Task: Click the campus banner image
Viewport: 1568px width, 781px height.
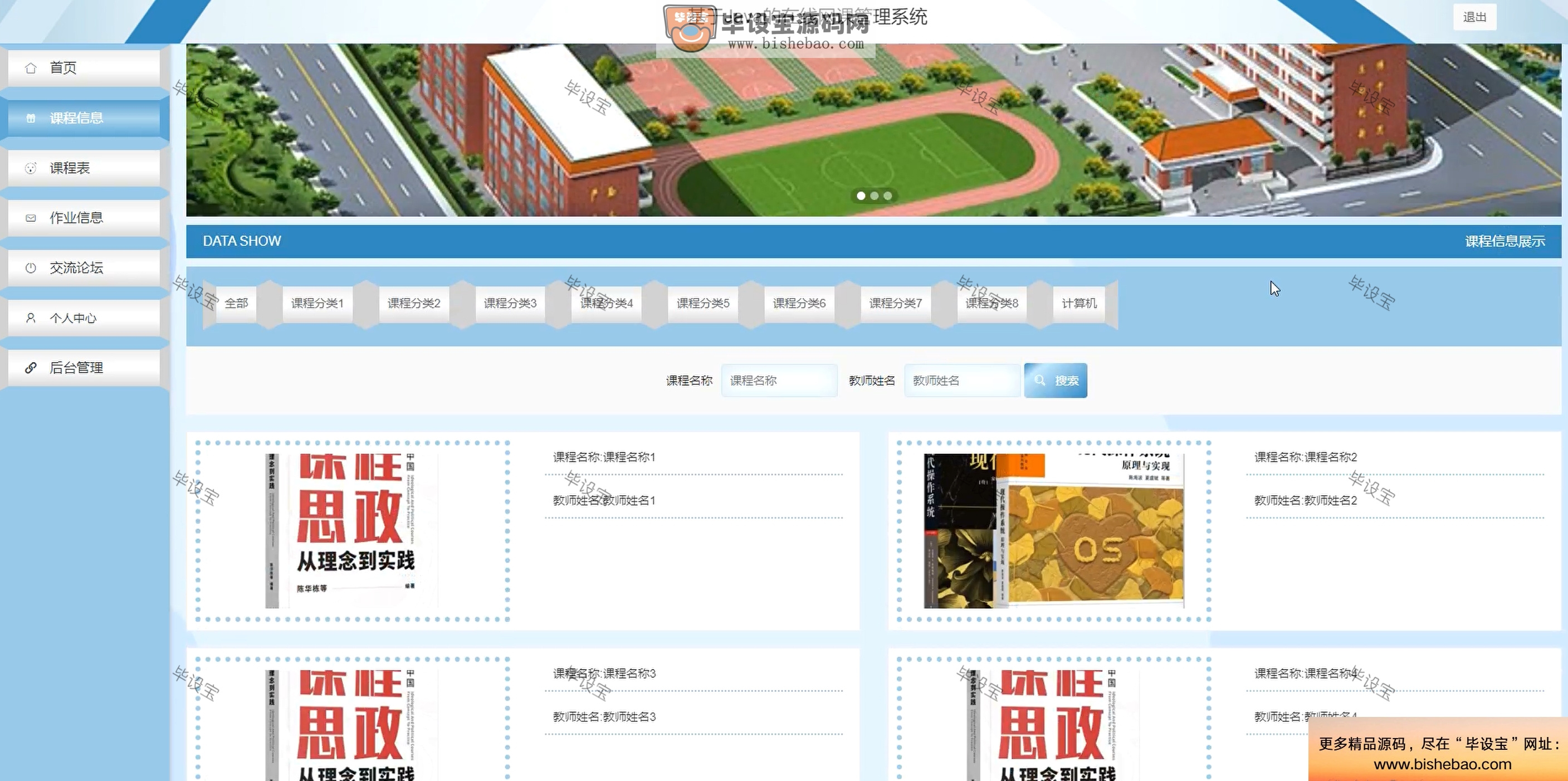Action: [873, 130]
